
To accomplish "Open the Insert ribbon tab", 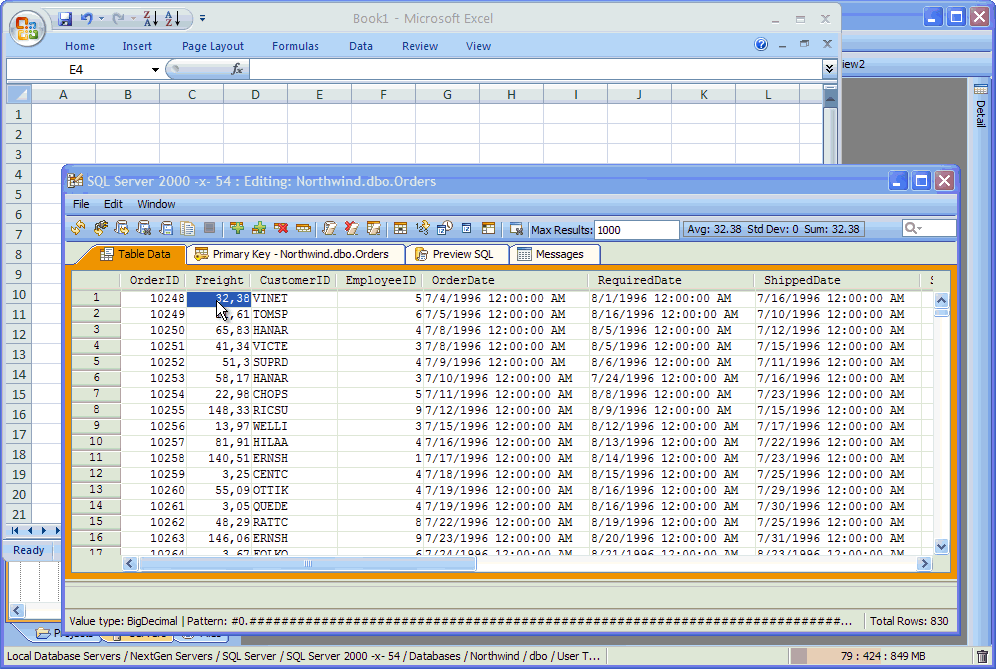I will click(137, 46).
